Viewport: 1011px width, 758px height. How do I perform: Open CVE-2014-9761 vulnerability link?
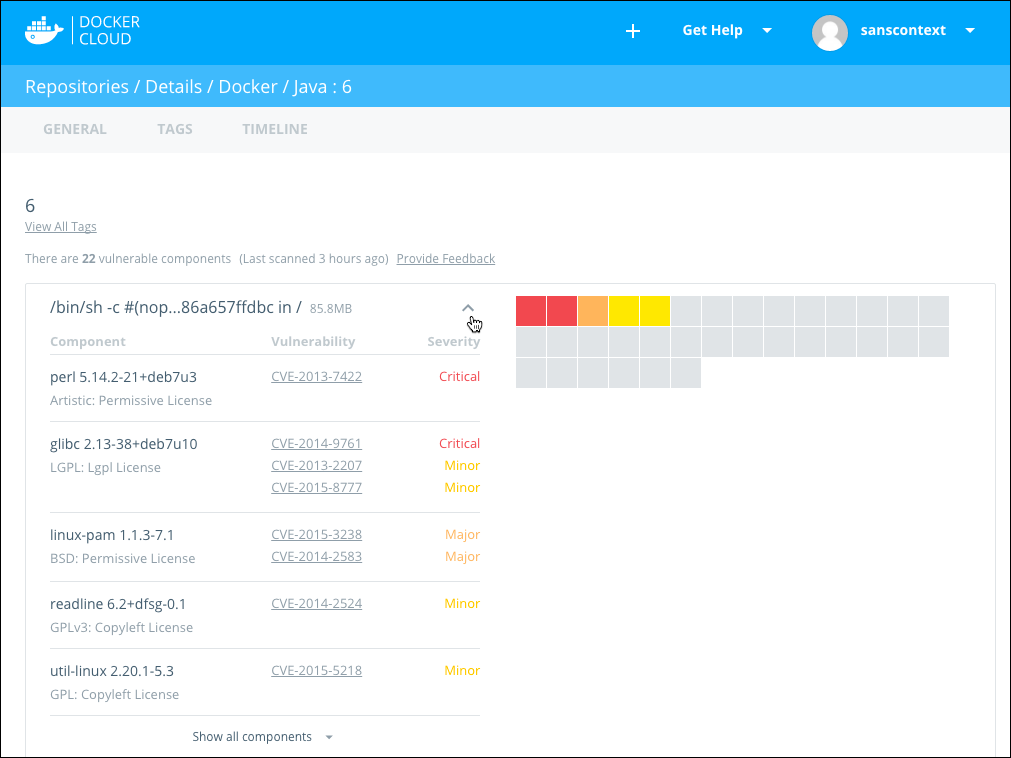click(316, 444)
